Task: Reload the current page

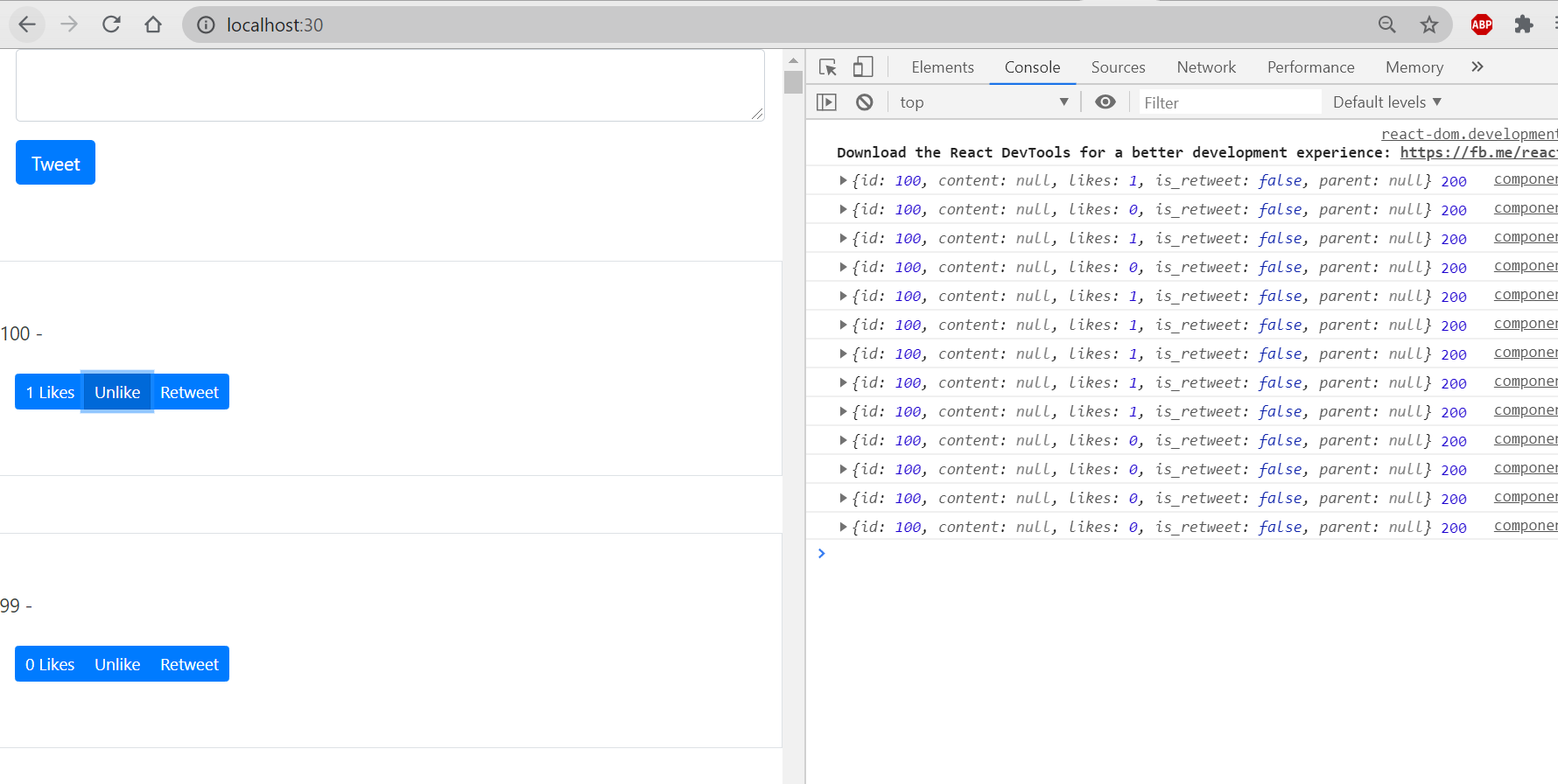Action: (111, 24)
